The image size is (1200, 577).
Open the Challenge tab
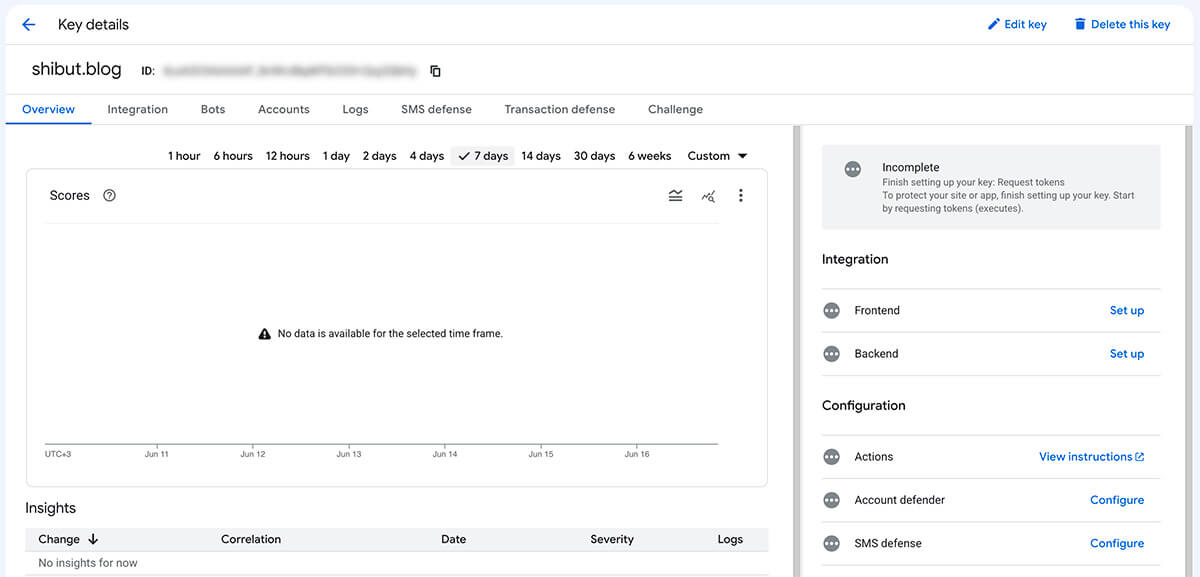(675, 109)
